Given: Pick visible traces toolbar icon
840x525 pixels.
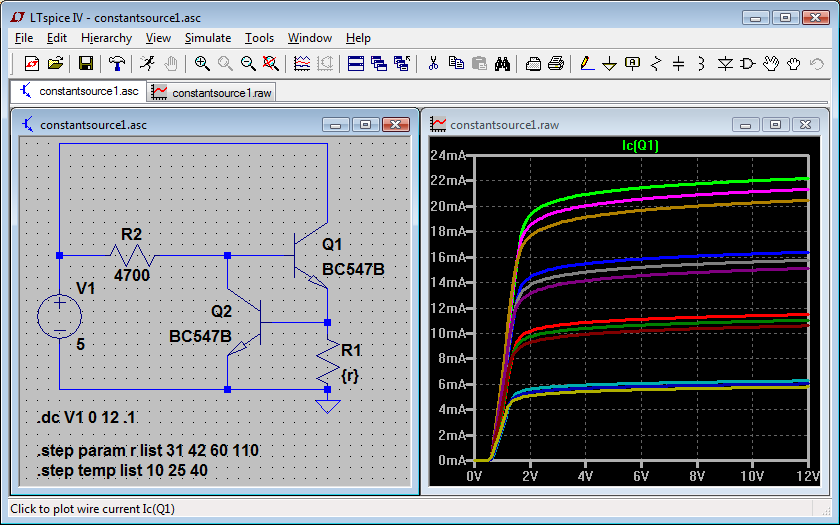Looking at the screenshot, I should click(302, 64).
